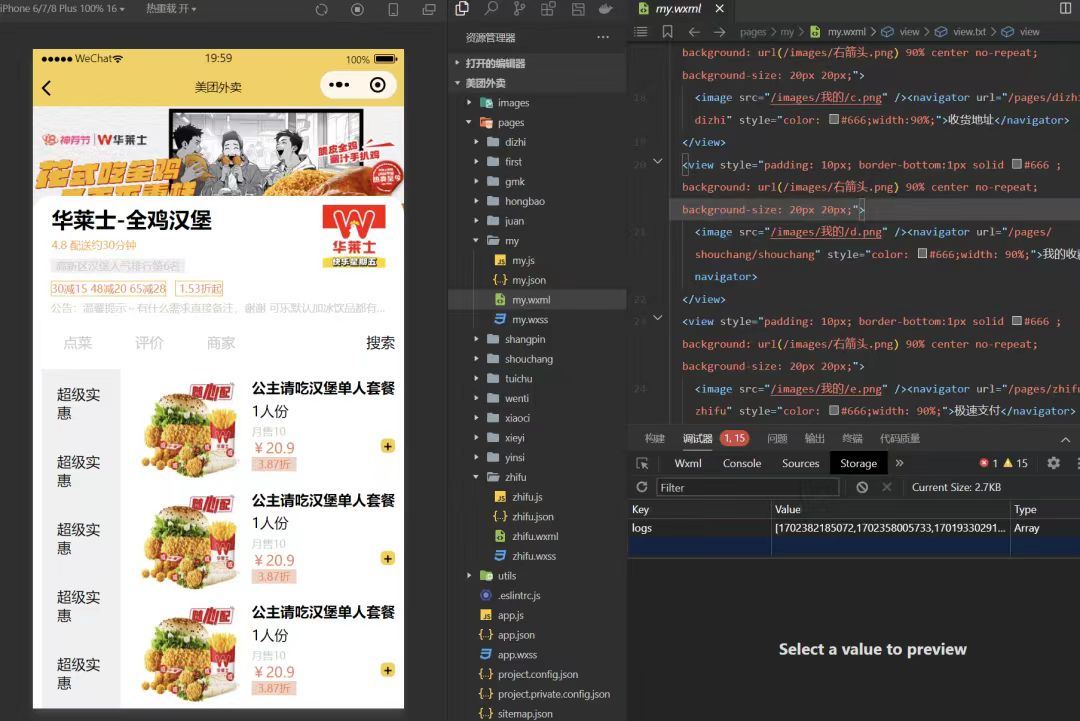Screen dimensions: 1080x721
Task: Open the search icon in sidebar
Action: coord(491,9)
